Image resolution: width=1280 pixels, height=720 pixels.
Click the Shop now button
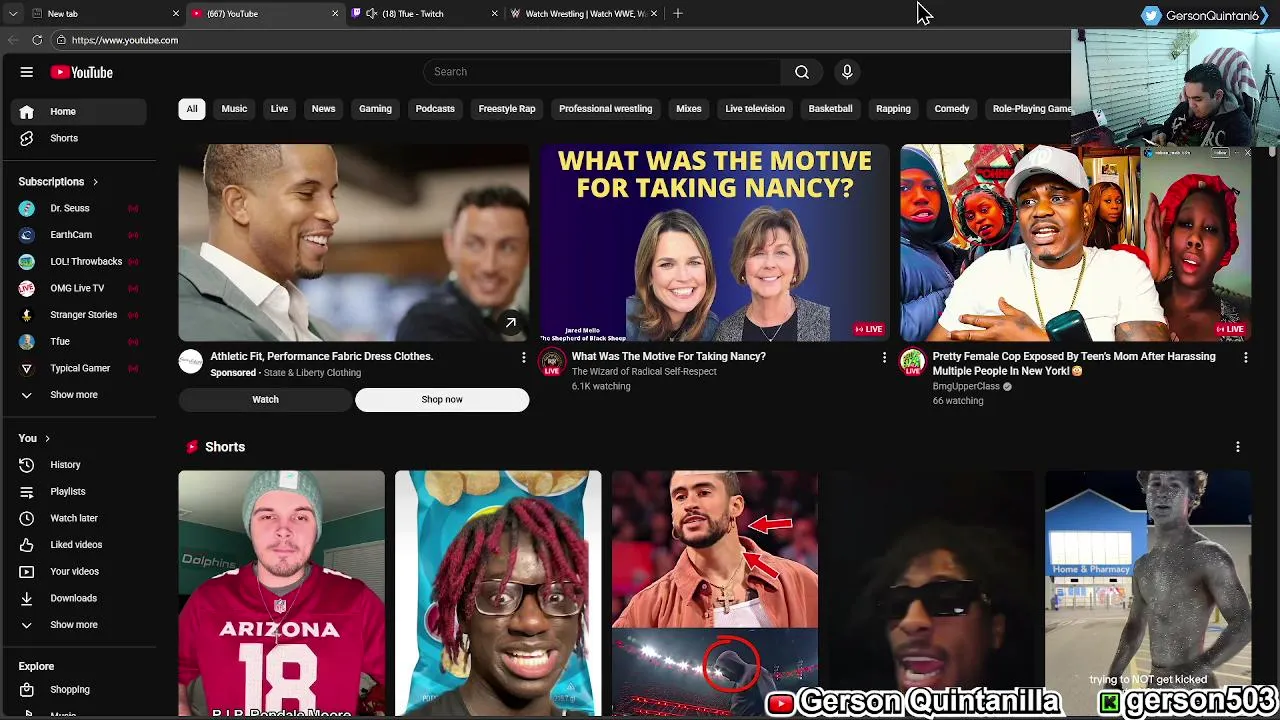(x=442, y=399)
